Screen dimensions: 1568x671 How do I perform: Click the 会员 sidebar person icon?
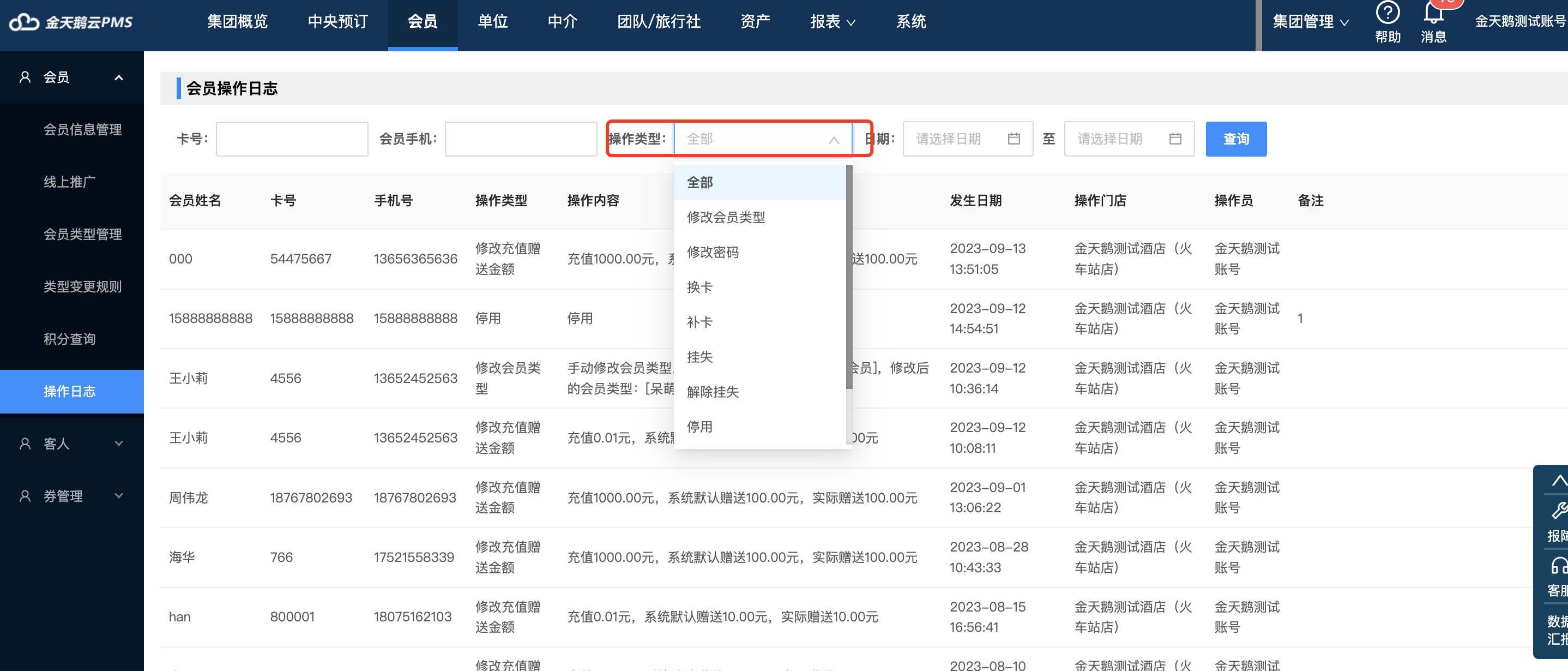25,77
